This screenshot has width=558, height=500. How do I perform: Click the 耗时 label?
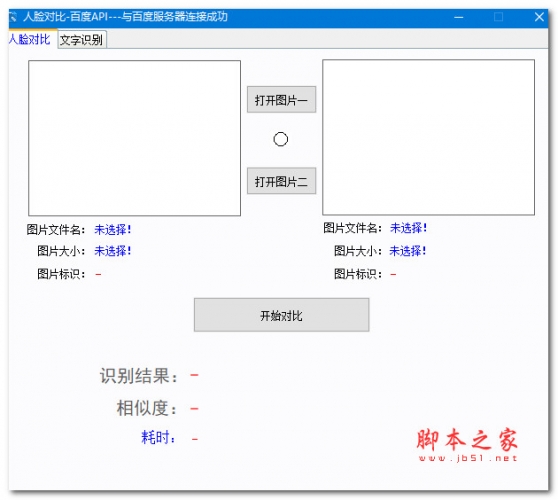click(x=158, y=437)
